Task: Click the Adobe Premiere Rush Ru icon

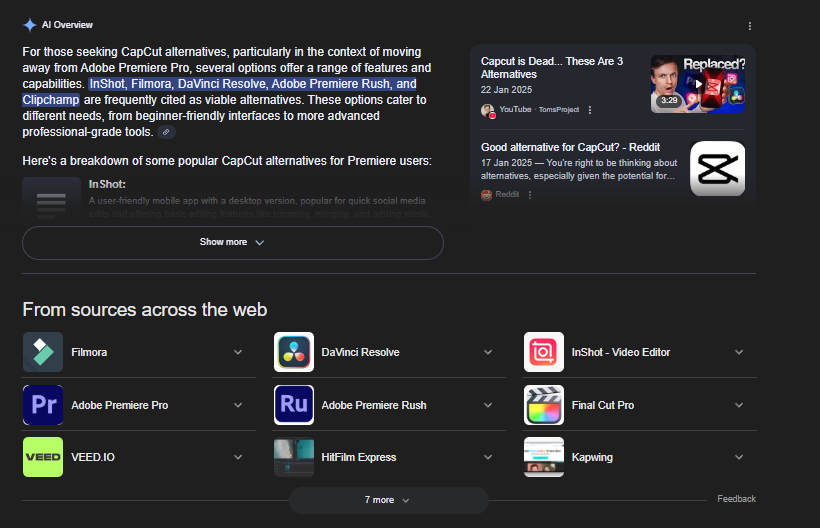Action: 294,405
